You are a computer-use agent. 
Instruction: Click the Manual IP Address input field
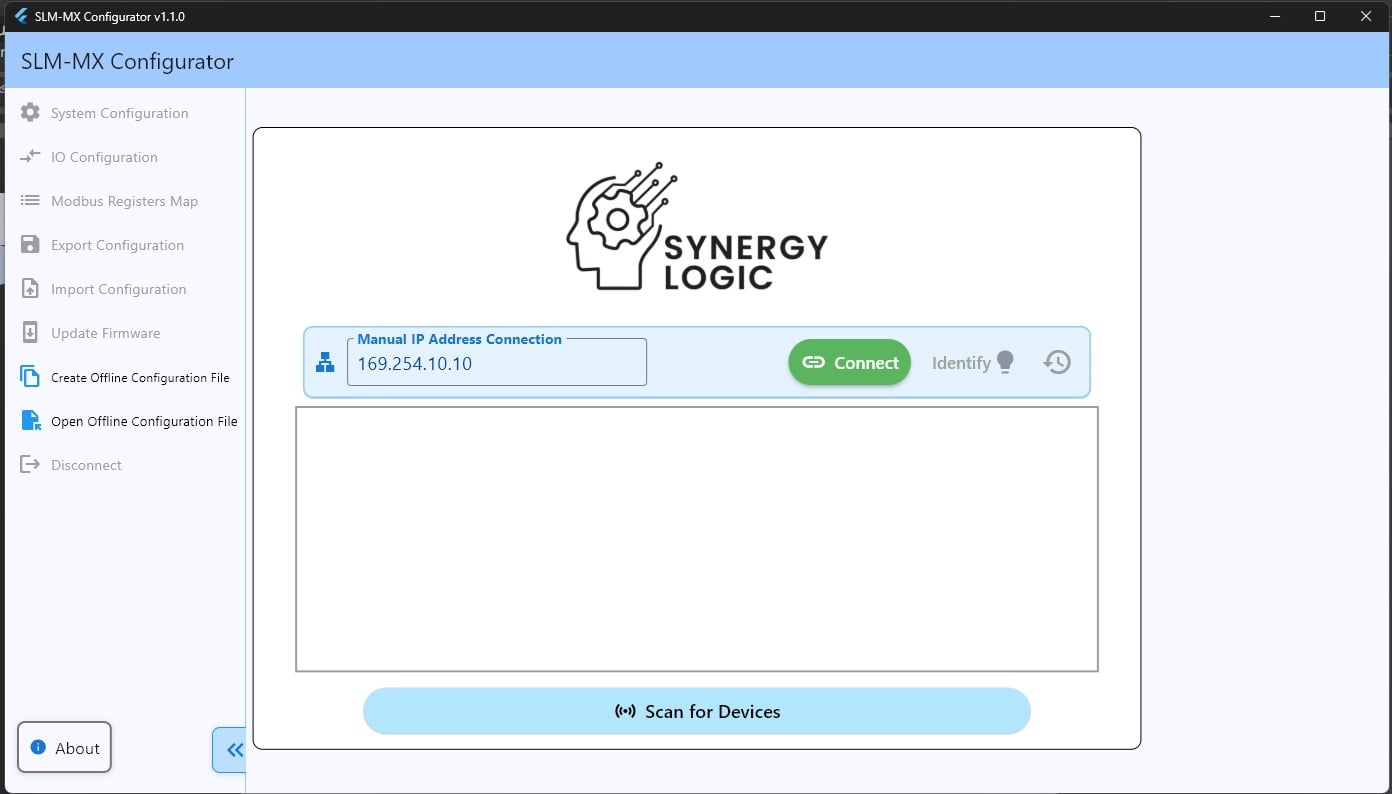pyautogui.click(x=497, y=362)
